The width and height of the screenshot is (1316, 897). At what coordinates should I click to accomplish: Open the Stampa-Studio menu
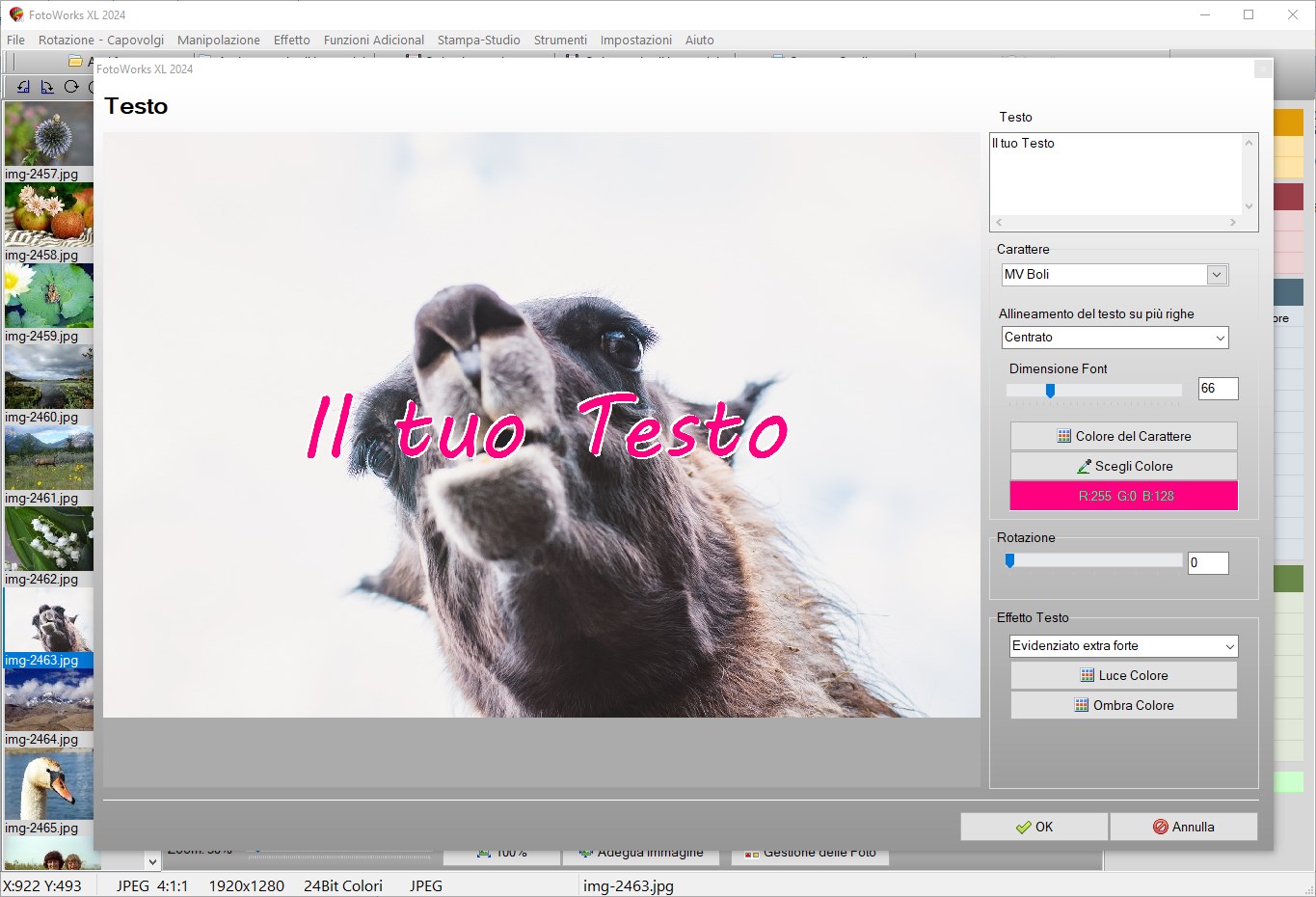(479, 40)
